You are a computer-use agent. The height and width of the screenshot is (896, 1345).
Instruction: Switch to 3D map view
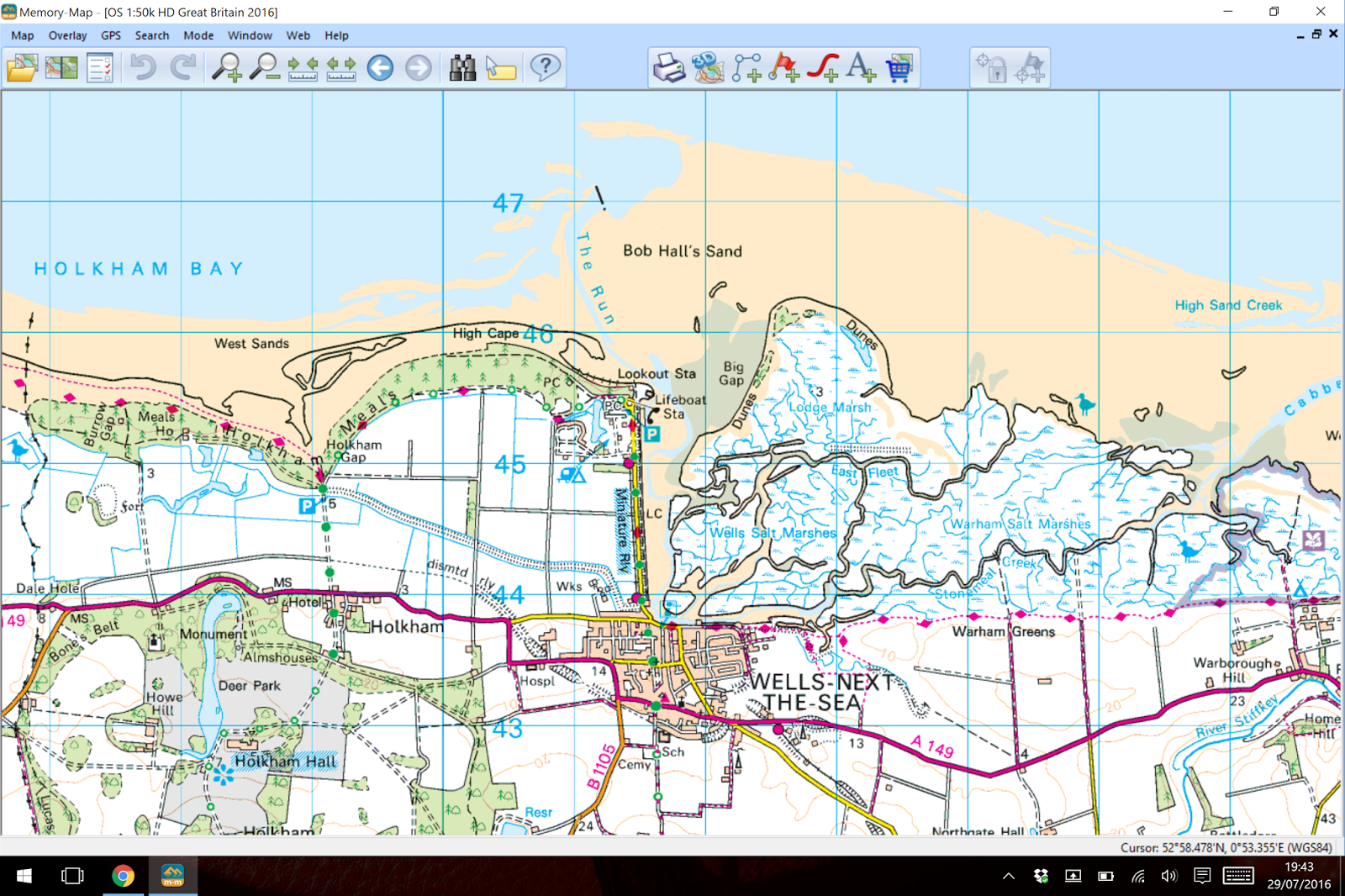(x=706, y=67)
